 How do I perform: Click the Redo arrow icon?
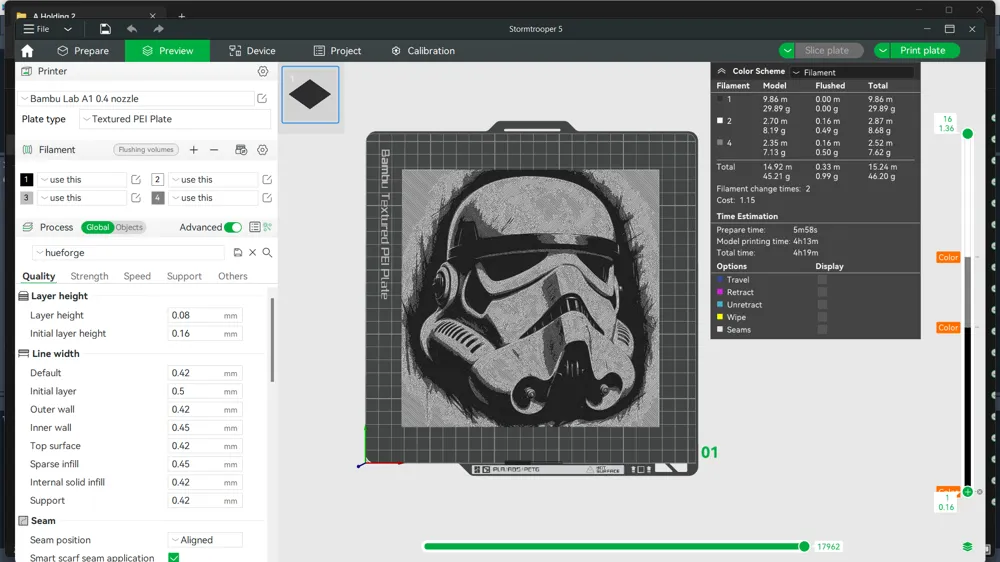(158, 29)
